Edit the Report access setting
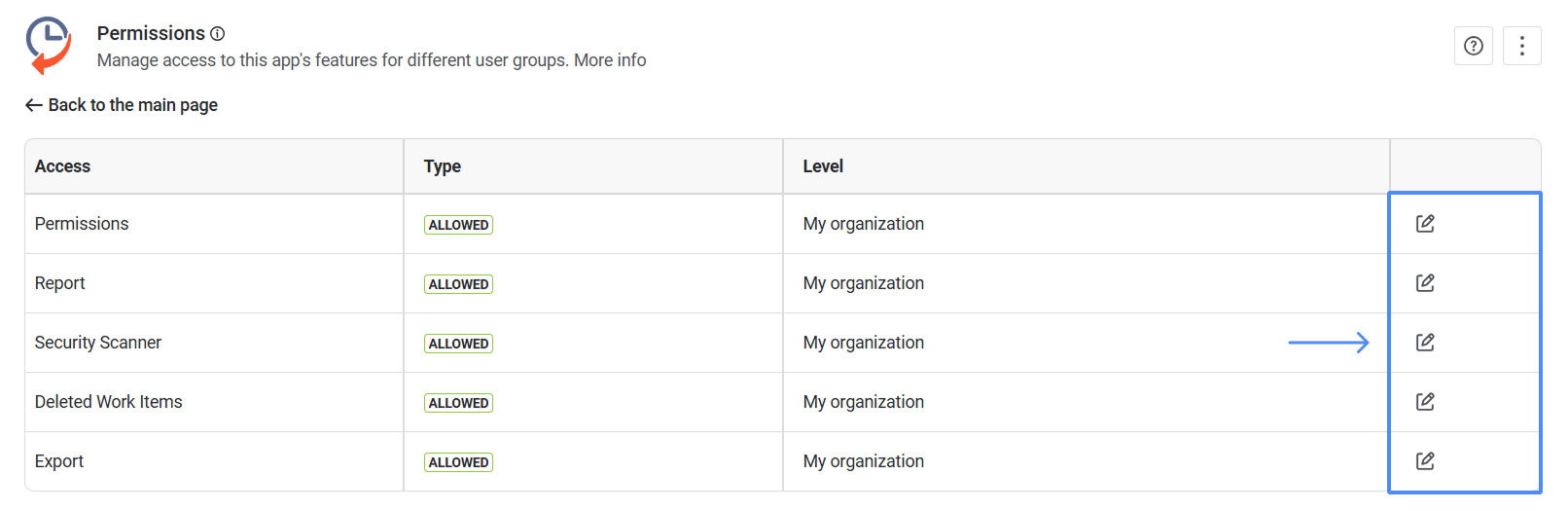Screen dimensions: 1568x511 coord(1425,283)
